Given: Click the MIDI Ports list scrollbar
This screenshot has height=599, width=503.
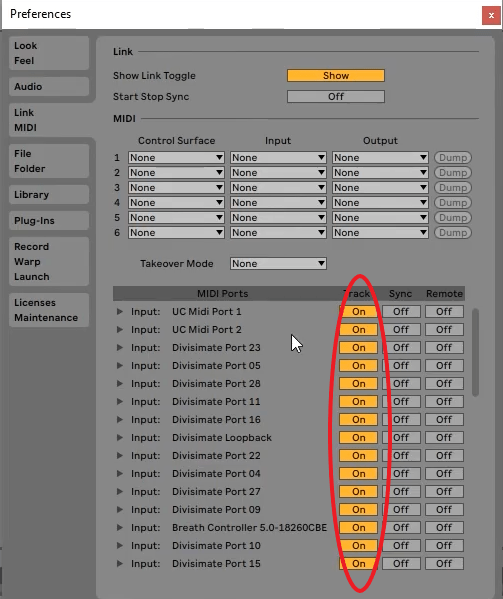Looking at the screenshot, I should click(x=476, y=353).
